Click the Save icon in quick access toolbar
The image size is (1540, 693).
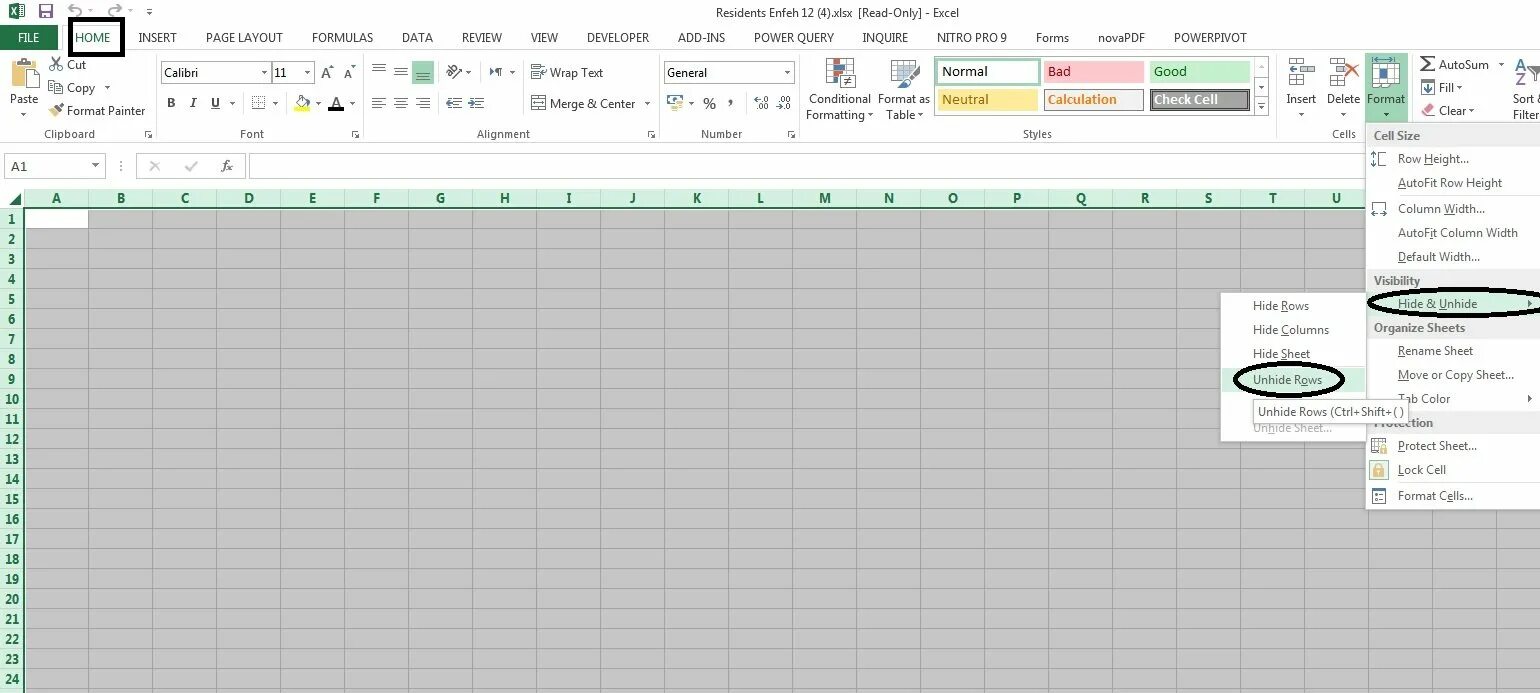click(x=45, y=12)
